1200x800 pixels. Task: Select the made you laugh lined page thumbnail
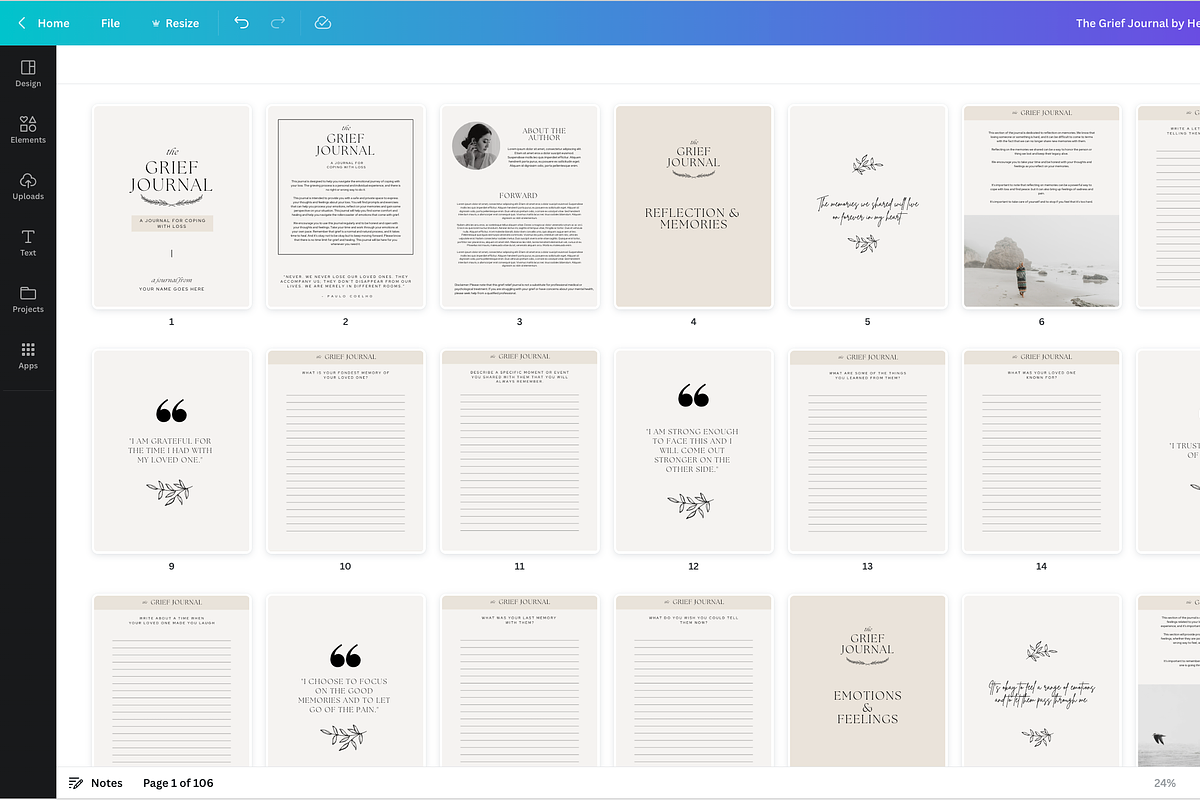click(171, 681)
